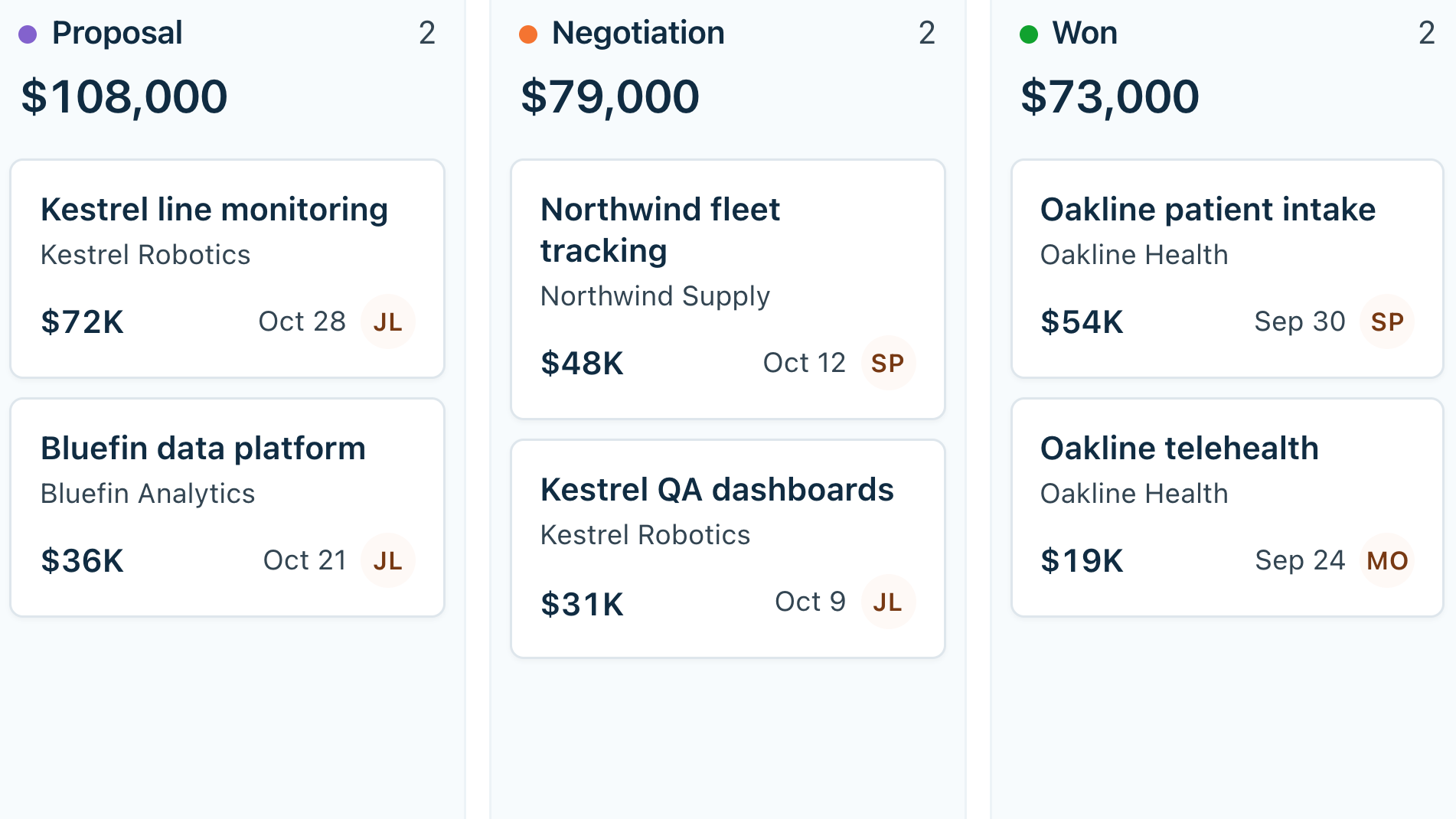Click the Bluefin Analytics company name
This screenshot has width=1456, height=819.
click(148, 494)
